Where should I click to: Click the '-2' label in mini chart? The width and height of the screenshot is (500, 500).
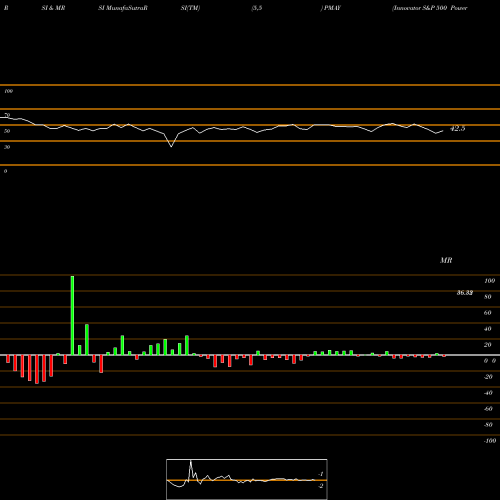(x=321, y=486)
